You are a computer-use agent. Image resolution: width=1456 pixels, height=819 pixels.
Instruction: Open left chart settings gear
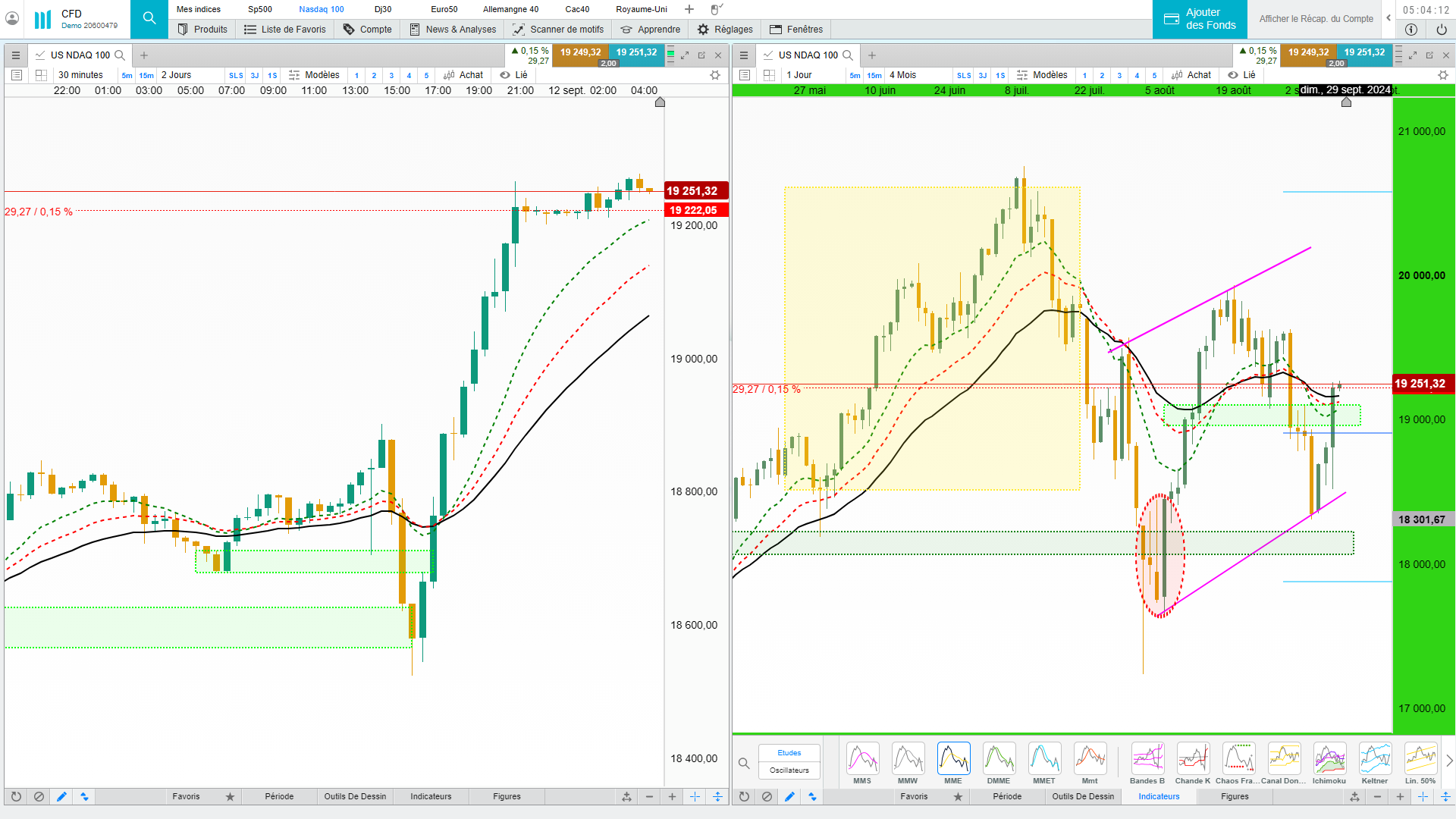pyautogui.click(x=714, y=75)
